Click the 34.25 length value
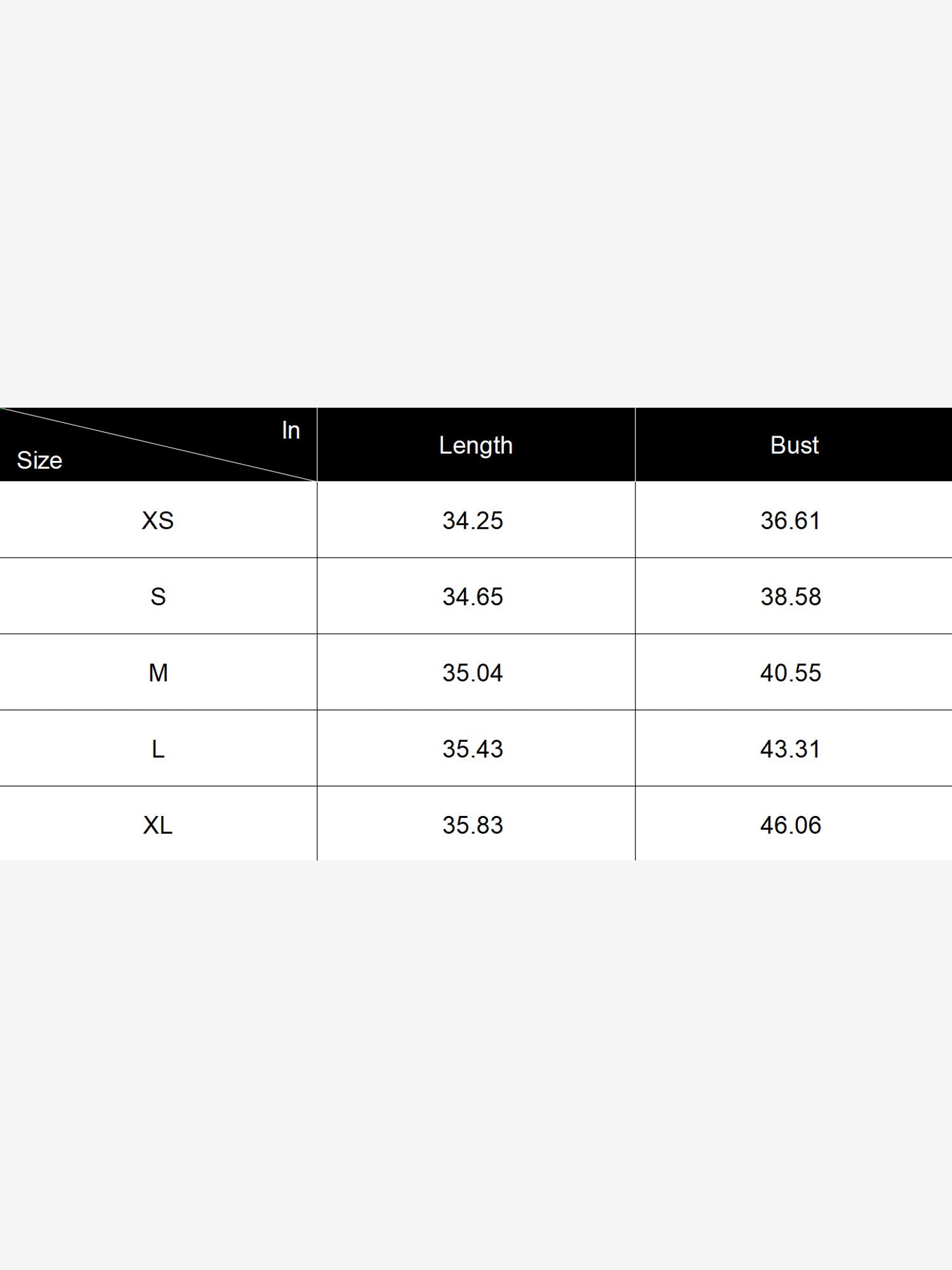Screen dimensions: 952x1270 (x=473, y=521)
